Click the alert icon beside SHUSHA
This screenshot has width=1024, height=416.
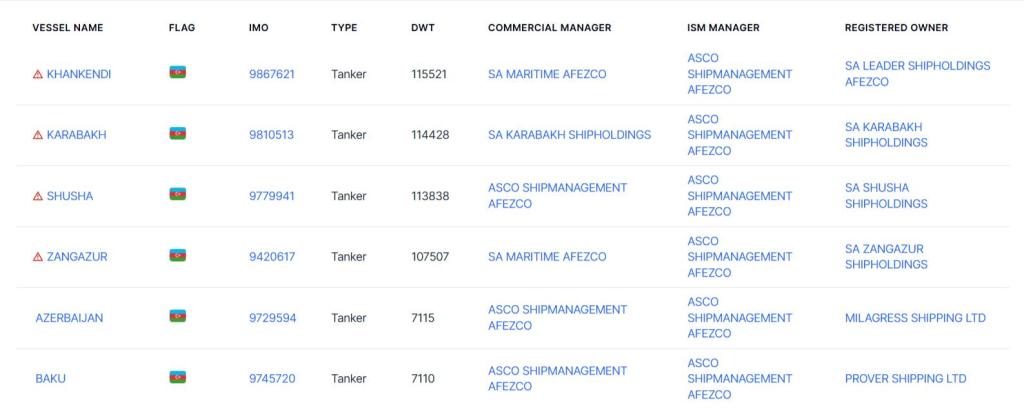pyautogui.click(x=38, y=196)
